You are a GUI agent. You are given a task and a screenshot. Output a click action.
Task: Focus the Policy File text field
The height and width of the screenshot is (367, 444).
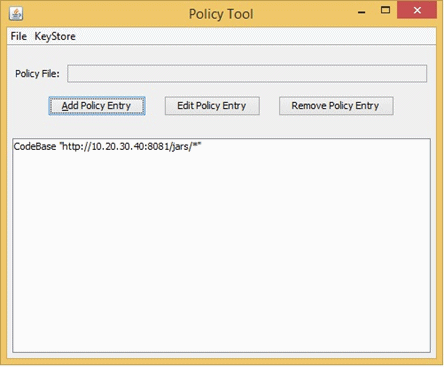[247, 73]
